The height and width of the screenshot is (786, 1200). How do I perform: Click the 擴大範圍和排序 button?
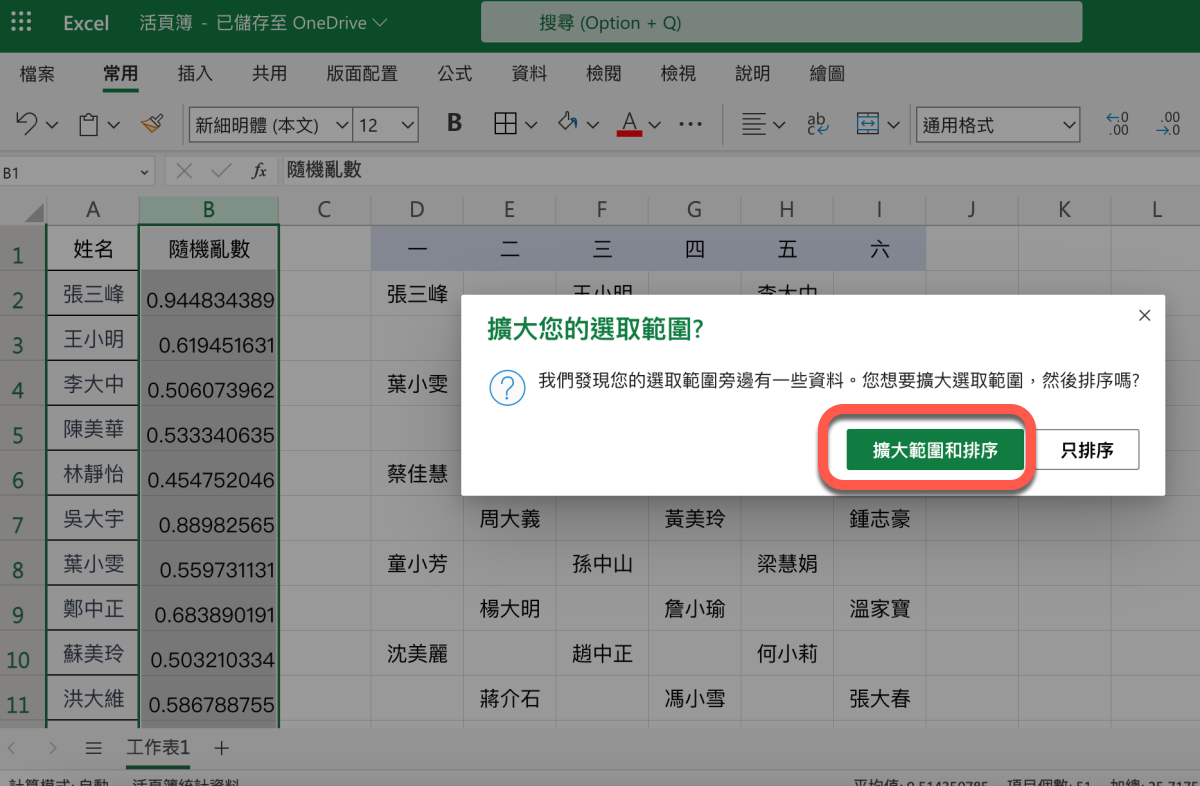[935, 450]
